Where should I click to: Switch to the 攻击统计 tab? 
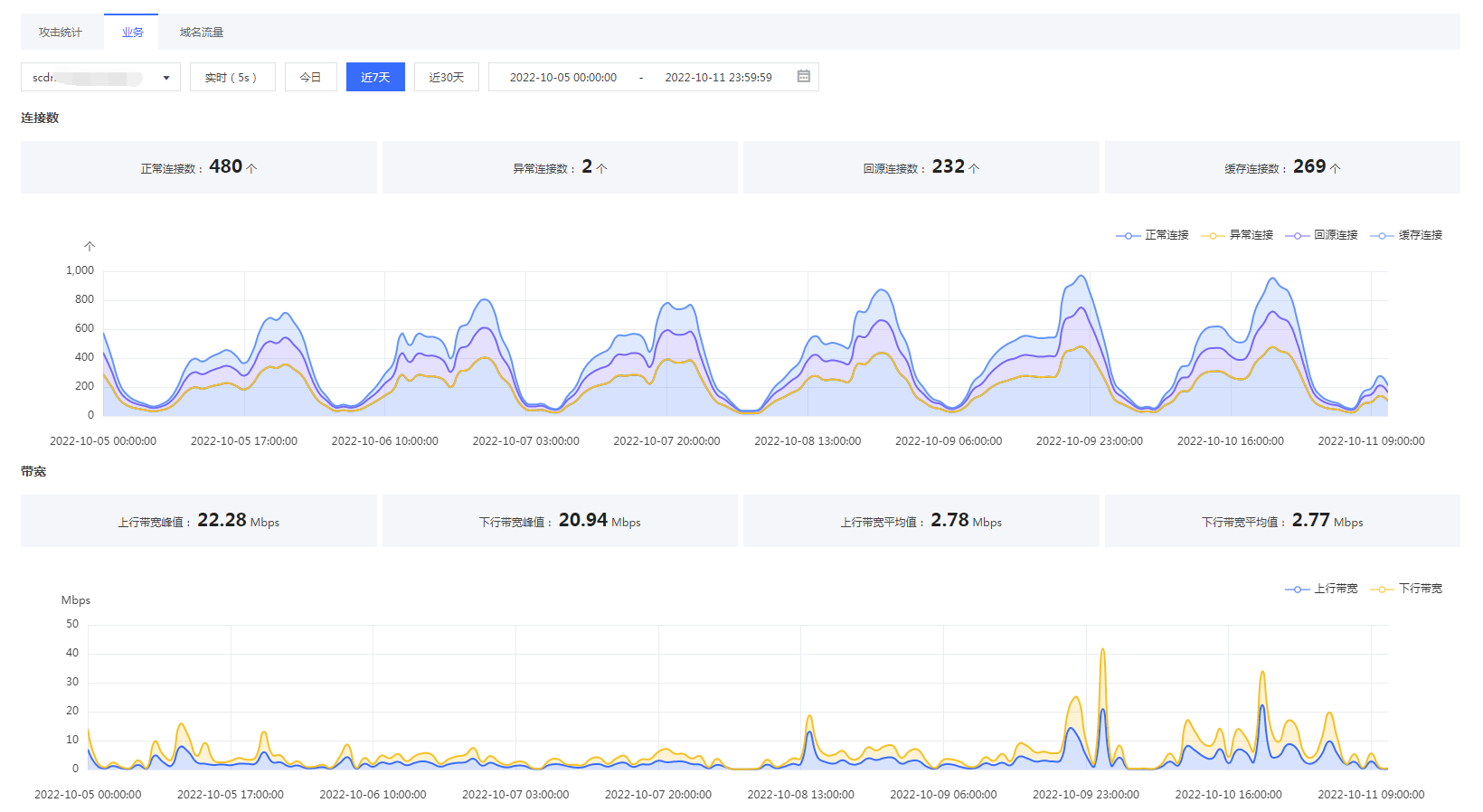(61, 33)
